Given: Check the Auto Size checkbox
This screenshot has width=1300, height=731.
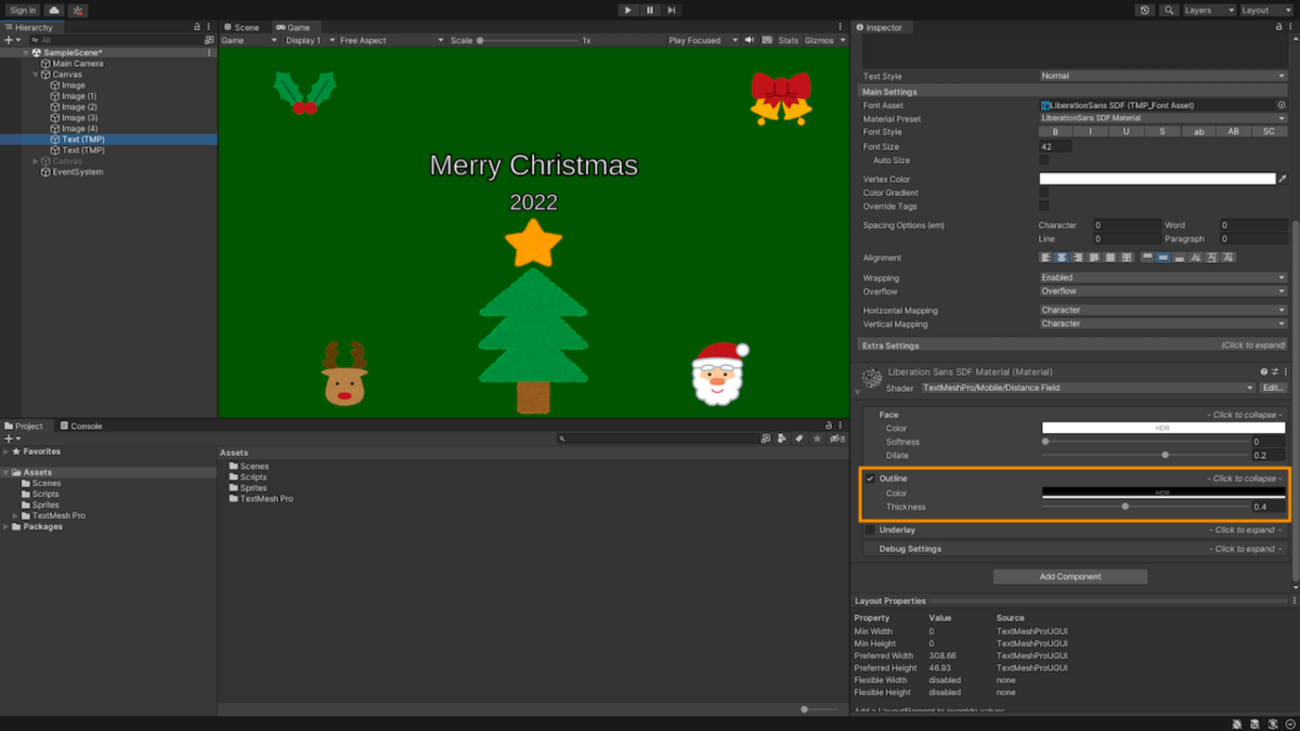Looking at the screenshot, I should coord(1044,160).
